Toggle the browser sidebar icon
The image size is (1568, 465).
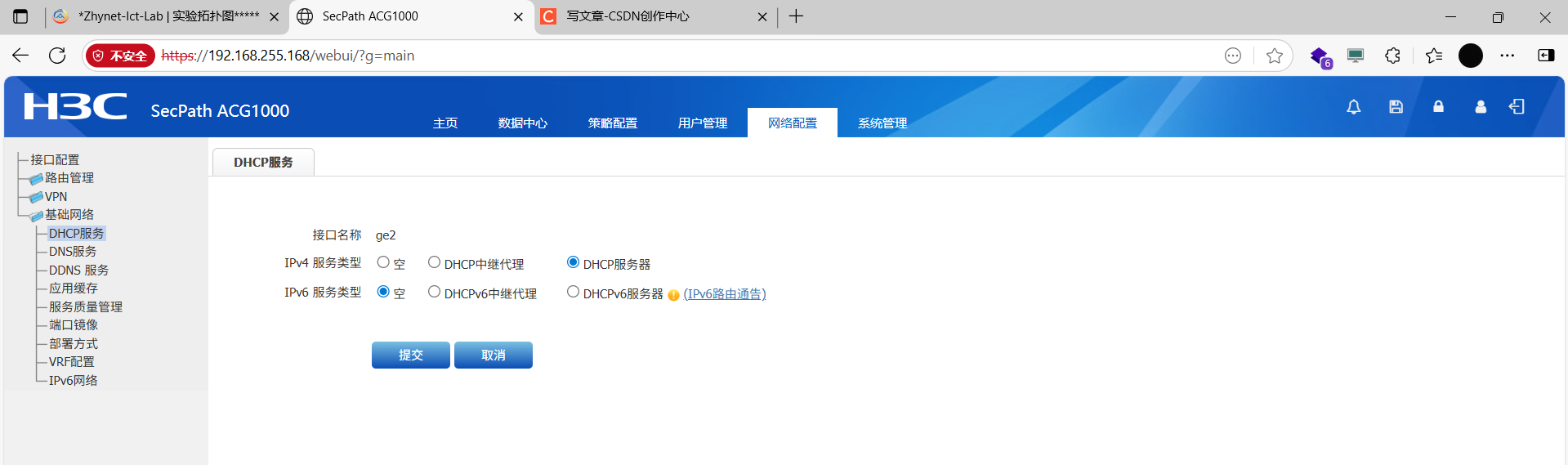point(1546,56)
